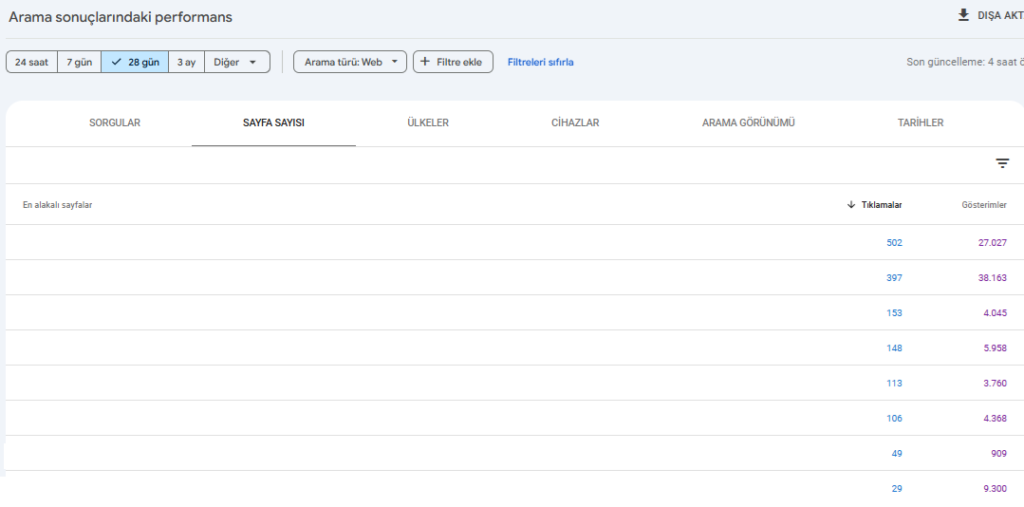Click the Filtreleri sıfırla link
This screenshot has width=1024, height=507.
tap(541, 62)
